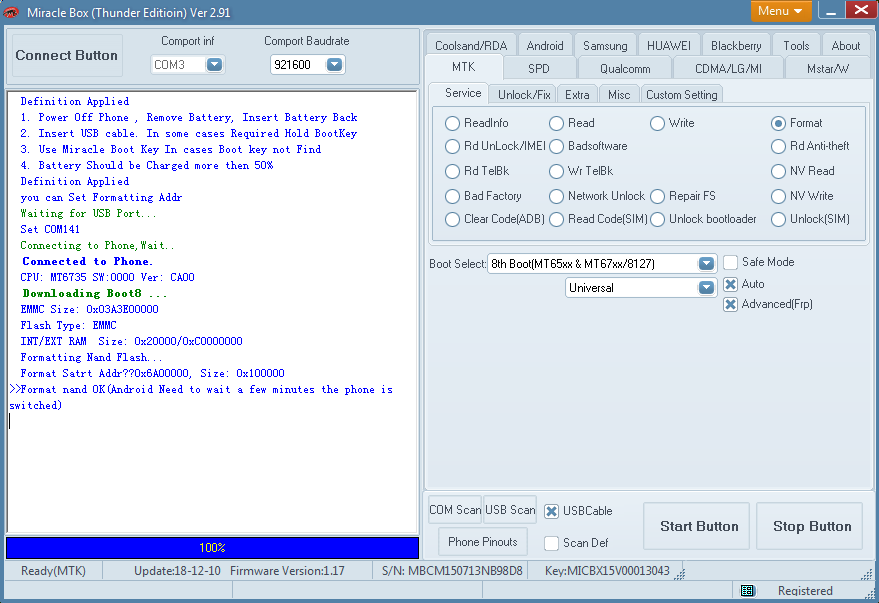Image resolution: width=879 pixels, height=603 pixels.
Task: Click the Miracle Box title bar logo icon
Action: tap(11, 12)
